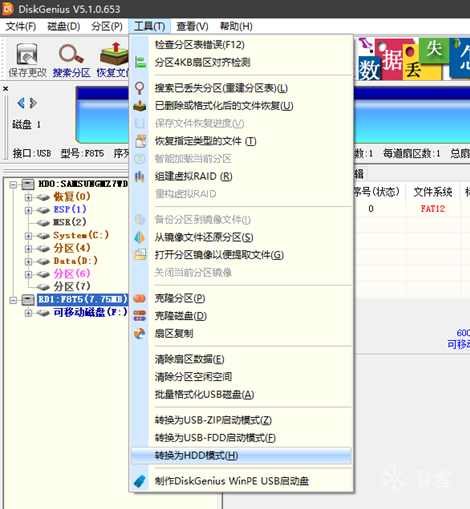Viewport: 470px width, 509px height.
Task: Choose 从镜像文件还原分区
Action: coord(241,237)
